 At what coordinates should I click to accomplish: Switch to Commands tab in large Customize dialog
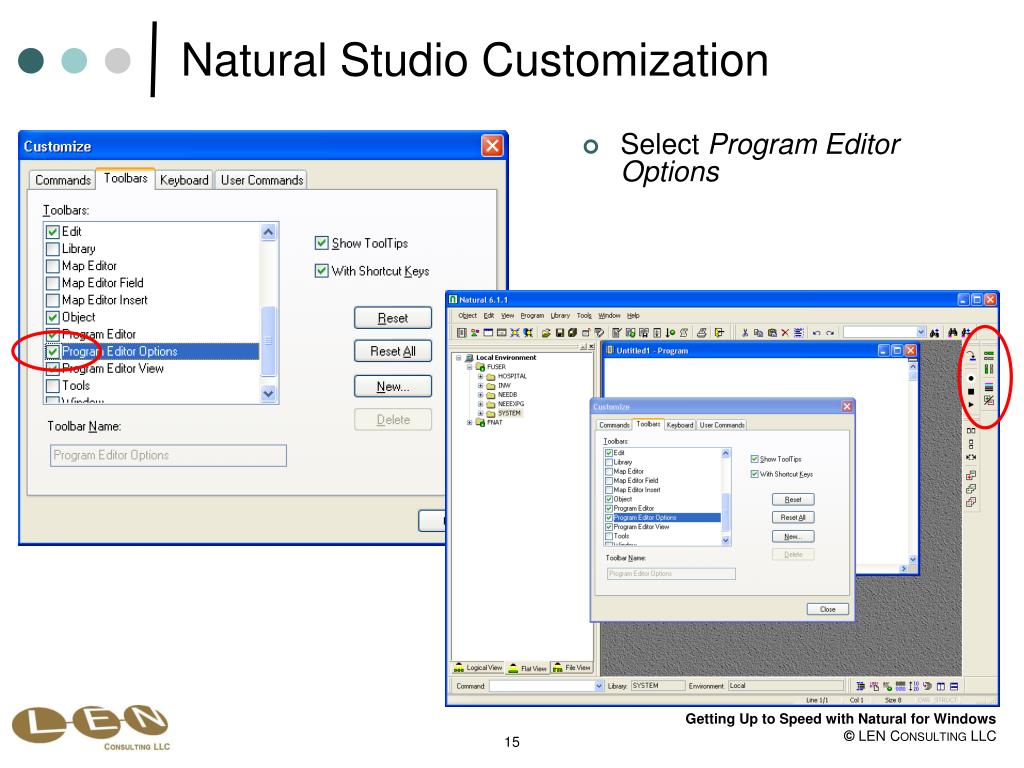click(63, 180)
